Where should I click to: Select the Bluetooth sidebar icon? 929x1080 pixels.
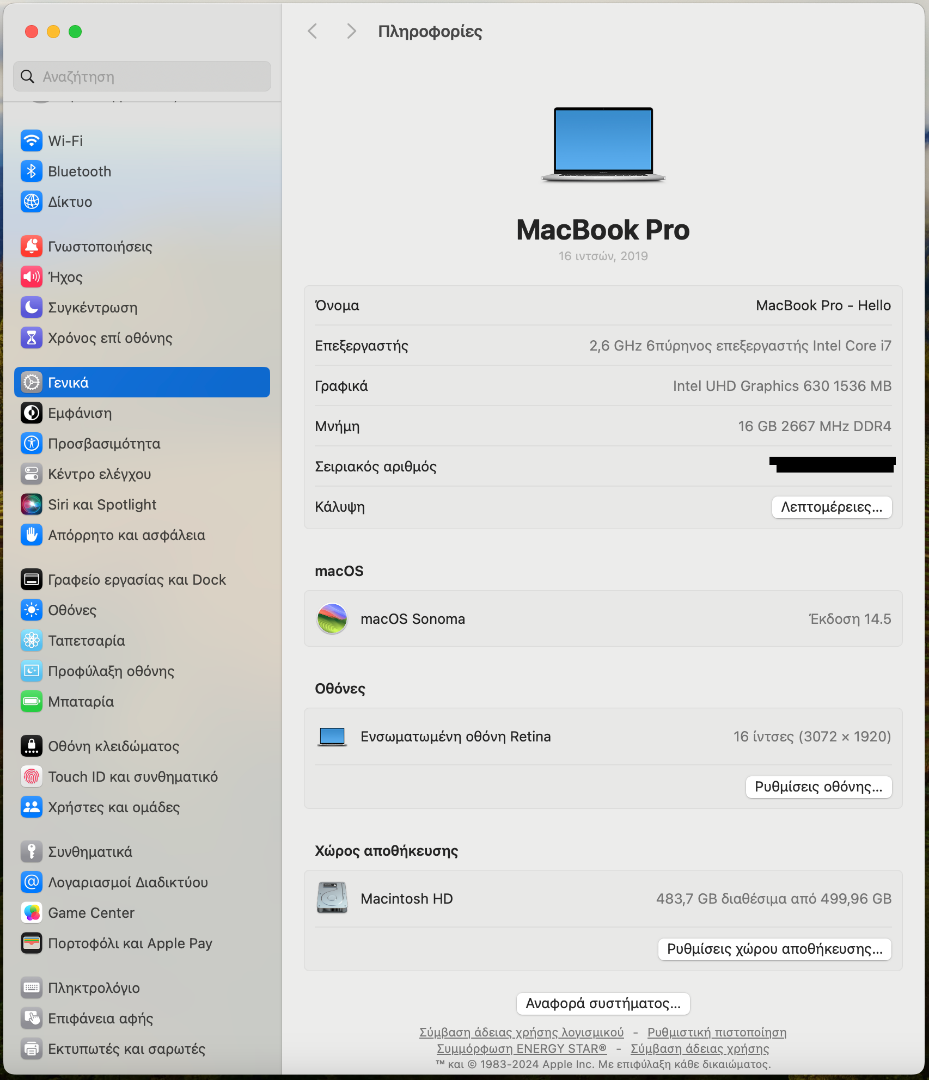(31, 171)
